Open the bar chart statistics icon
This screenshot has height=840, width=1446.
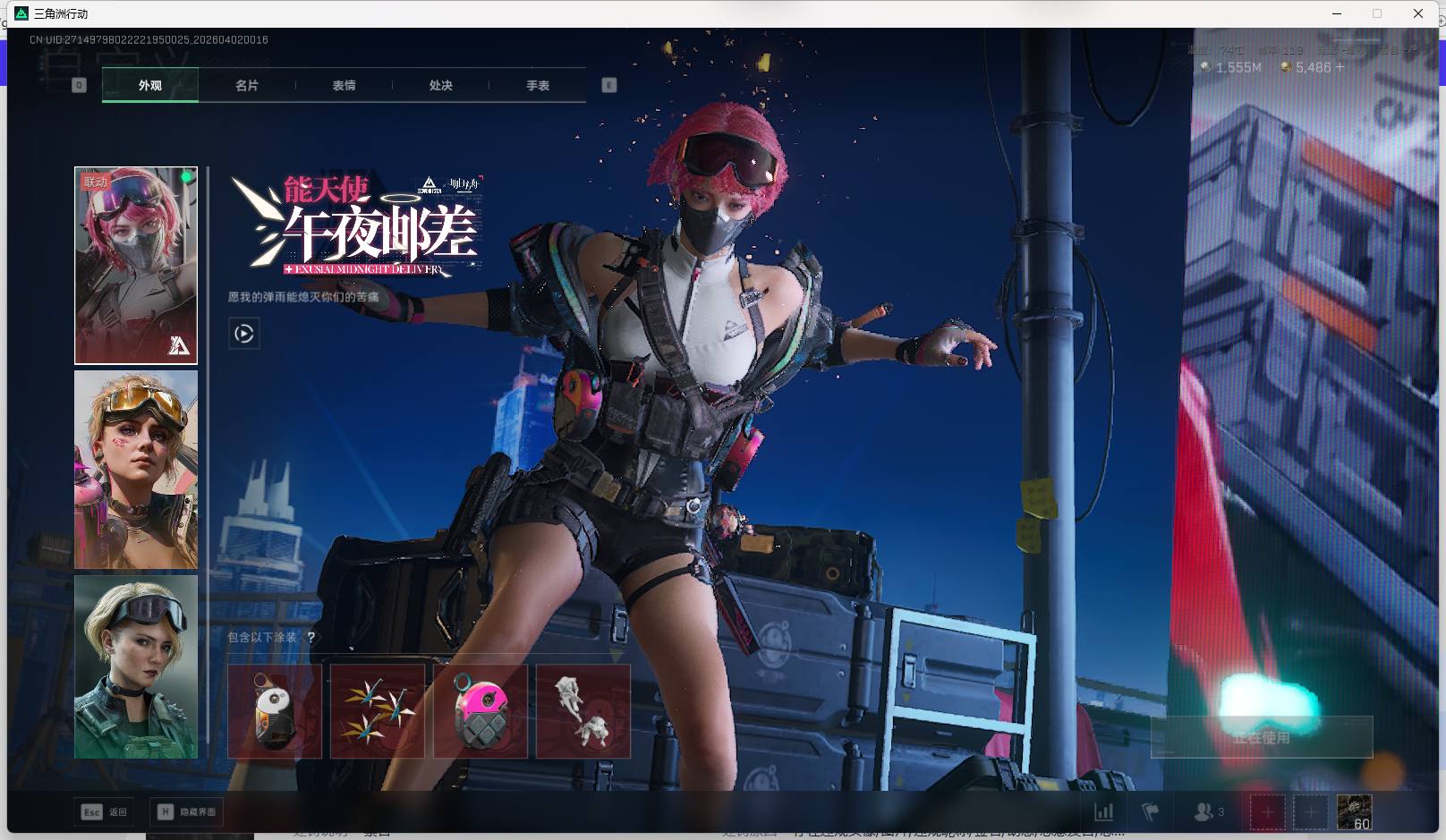click(1104, 812)
